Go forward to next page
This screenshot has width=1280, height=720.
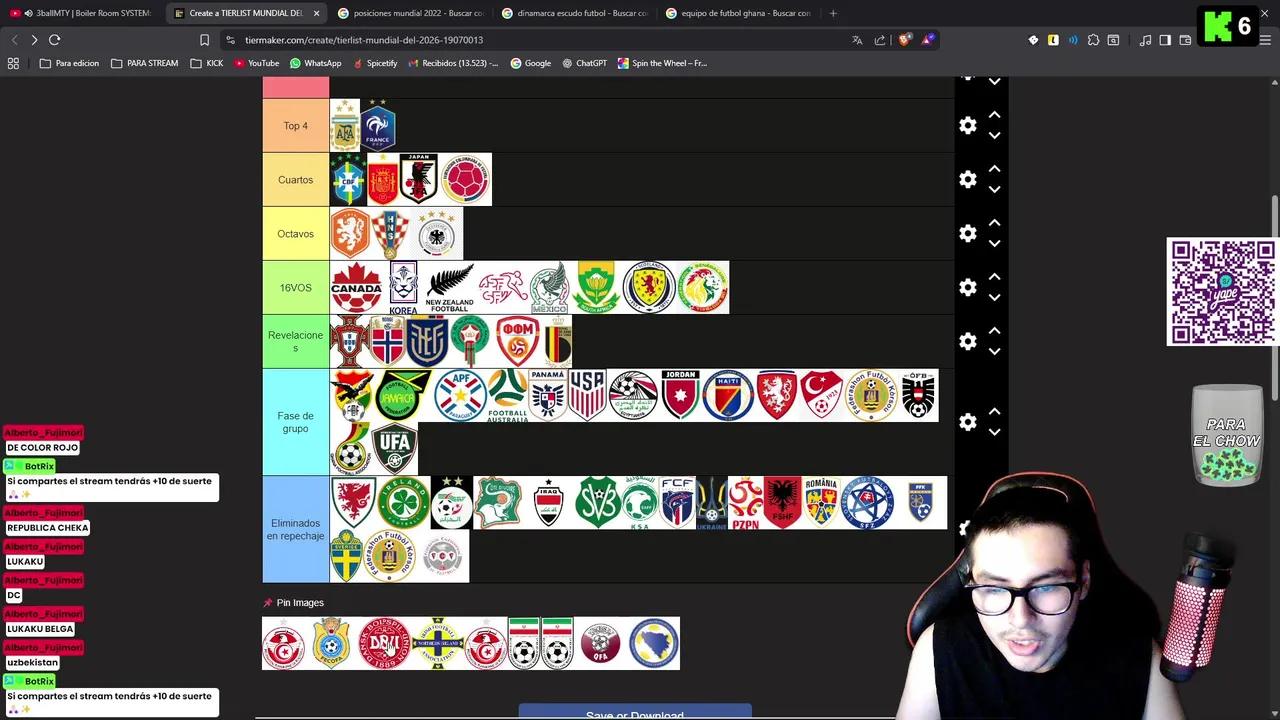point(34,40)
